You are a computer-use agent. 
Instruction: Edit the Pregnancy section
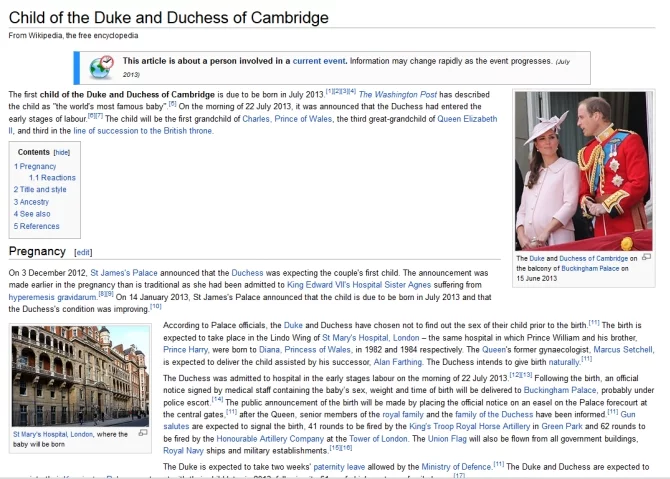pyautogui.click(x=83, y=252)
